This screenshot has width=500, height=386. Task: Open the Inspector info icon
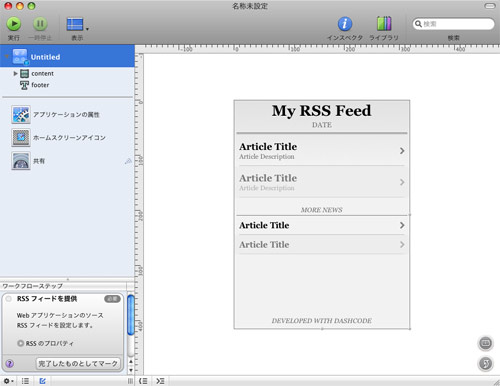345,24
